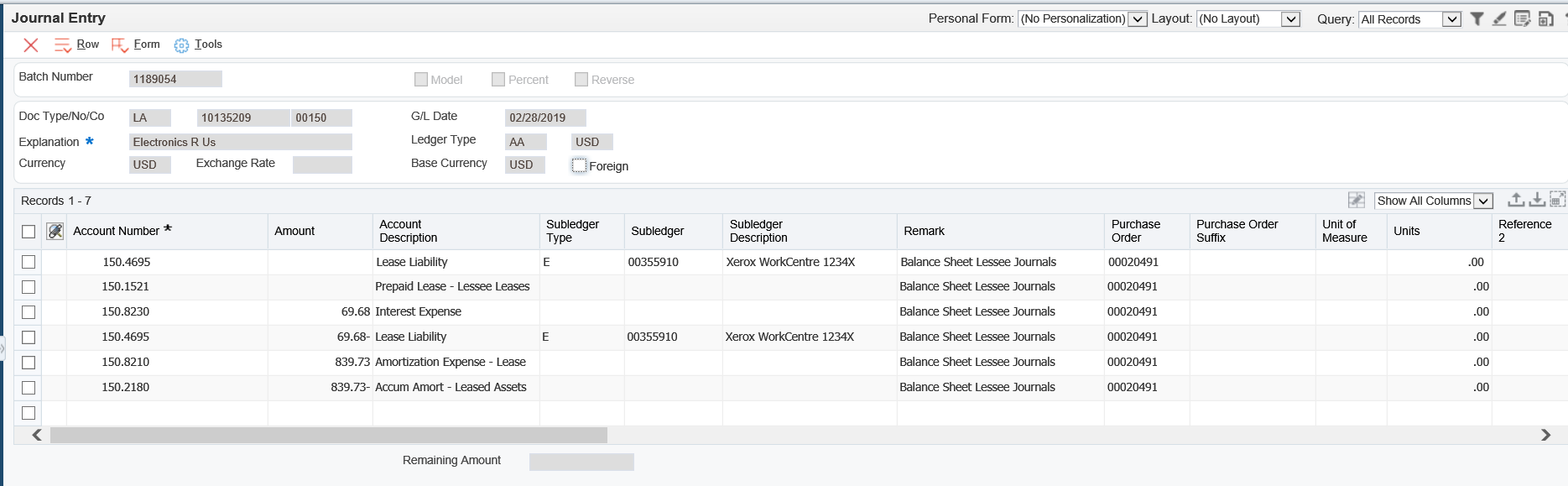Click the export grid data upload icon

tap(1516, 200)
